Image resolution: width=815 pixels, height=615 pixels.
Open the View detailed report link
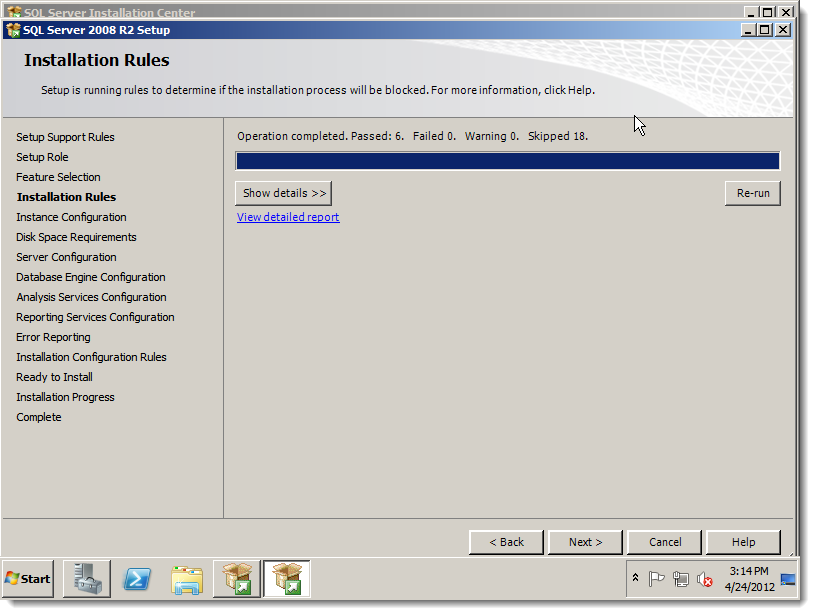click(288, 217)
